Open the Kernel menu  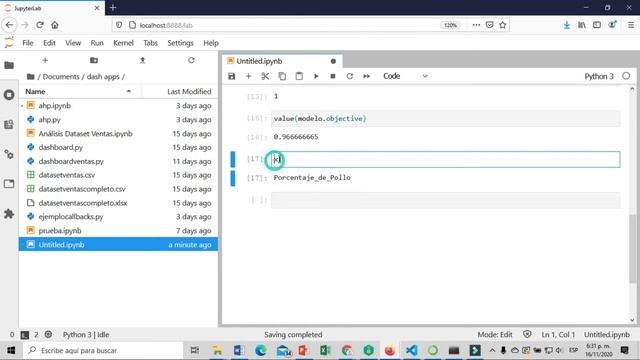click(x=123, y=43)
